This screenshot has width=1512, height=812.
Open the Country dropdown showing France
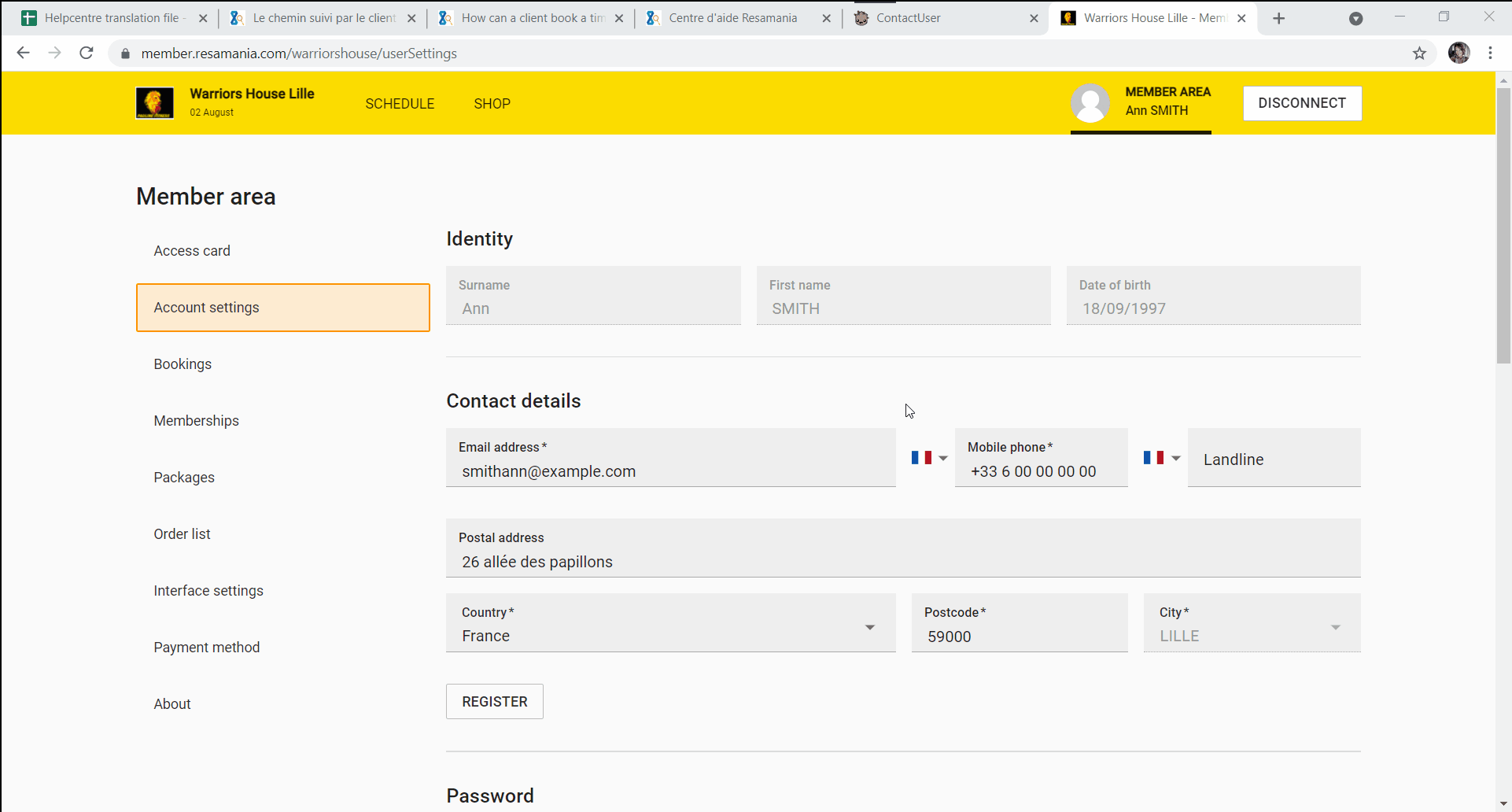click(671, 622)
